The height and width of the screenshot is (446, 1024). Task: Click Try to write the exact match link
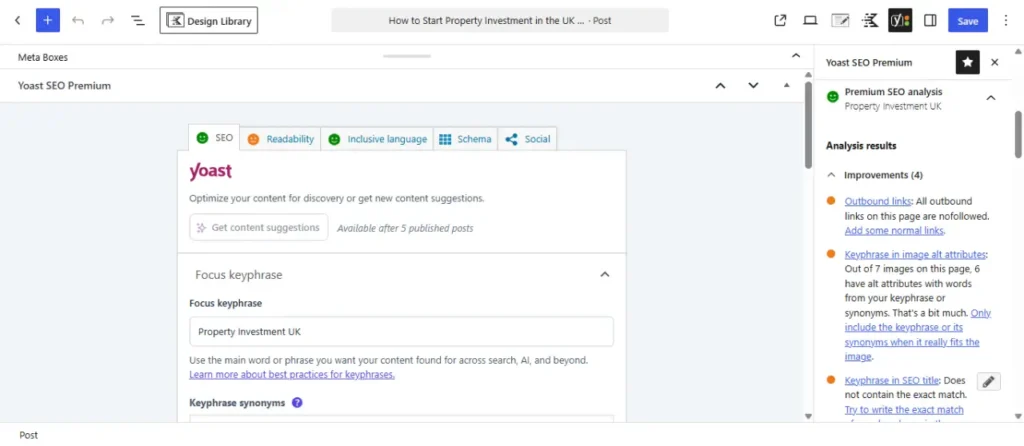click(x=904, y=409)
